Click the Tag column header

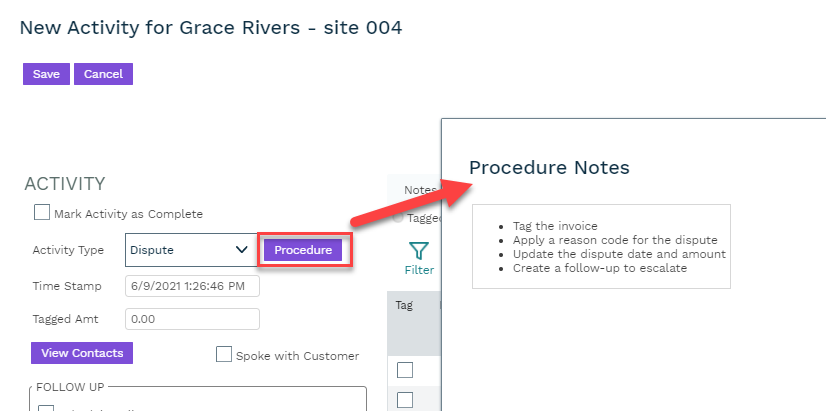tap(404, 305)
